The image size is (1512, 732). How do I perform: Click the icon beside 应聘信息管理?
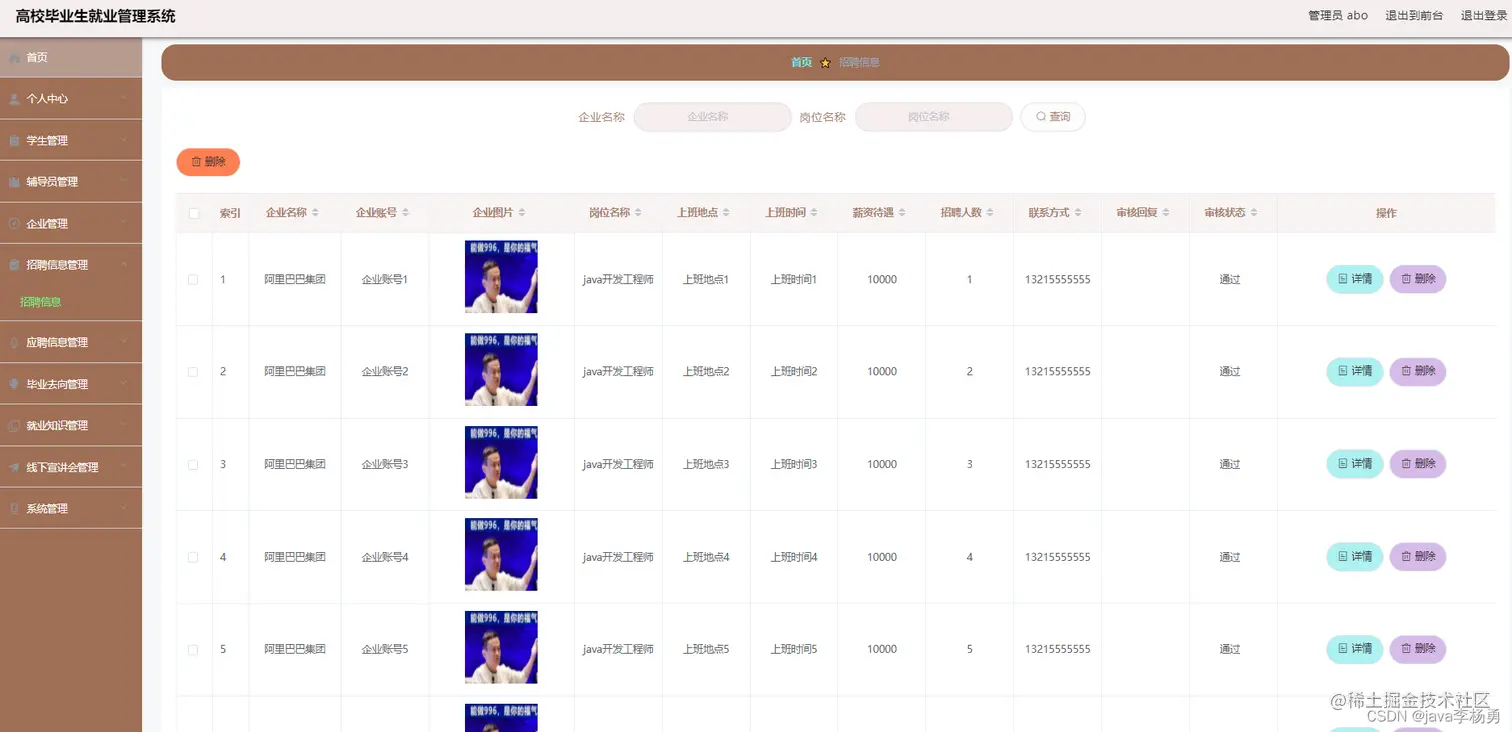pos(14,342)
